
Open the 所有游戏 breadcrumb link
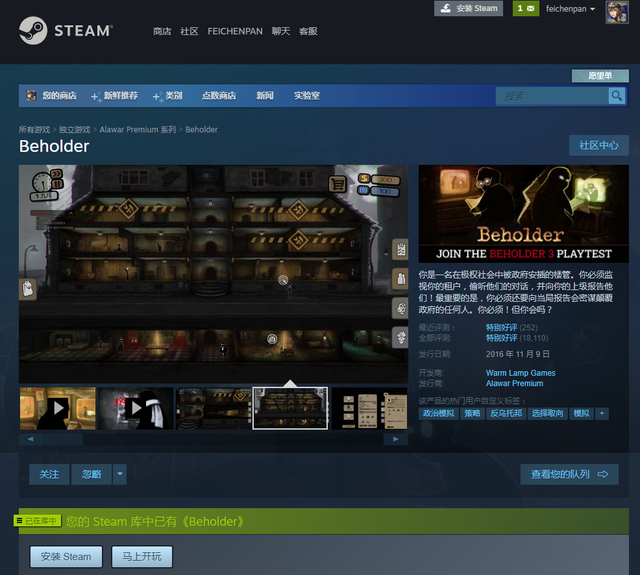click(x=34, y=129)
